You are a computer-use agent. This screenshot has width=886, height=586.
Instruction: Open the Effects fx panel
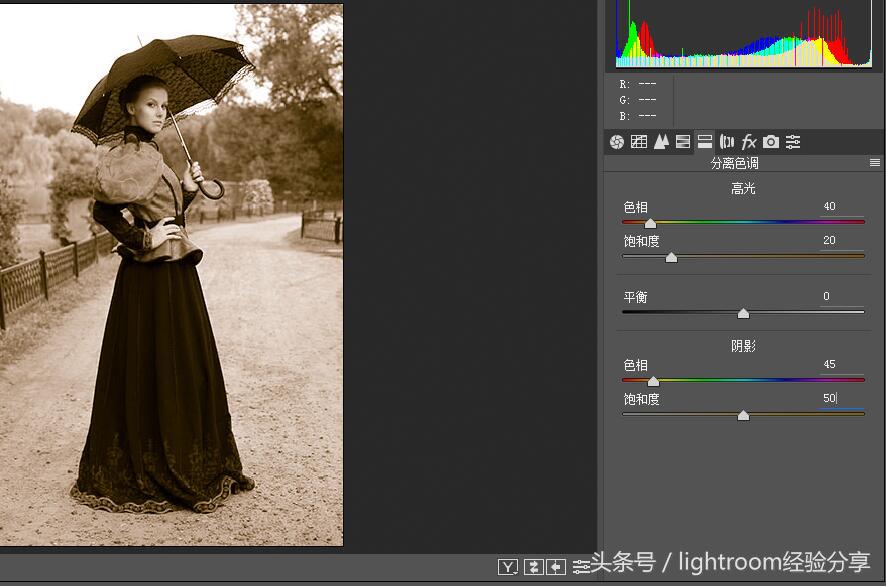[749, 141]
